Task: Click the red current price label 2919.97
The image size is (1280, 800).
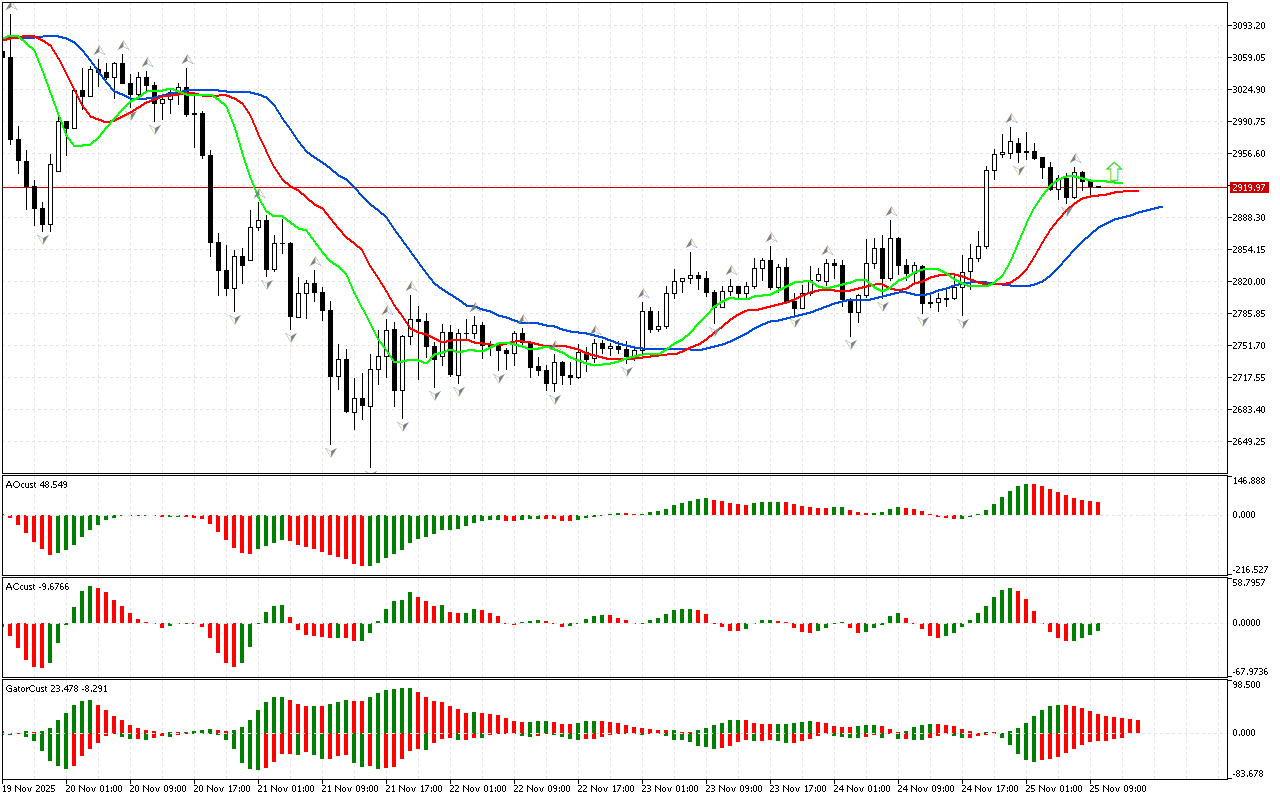Action: point(1249,188)
